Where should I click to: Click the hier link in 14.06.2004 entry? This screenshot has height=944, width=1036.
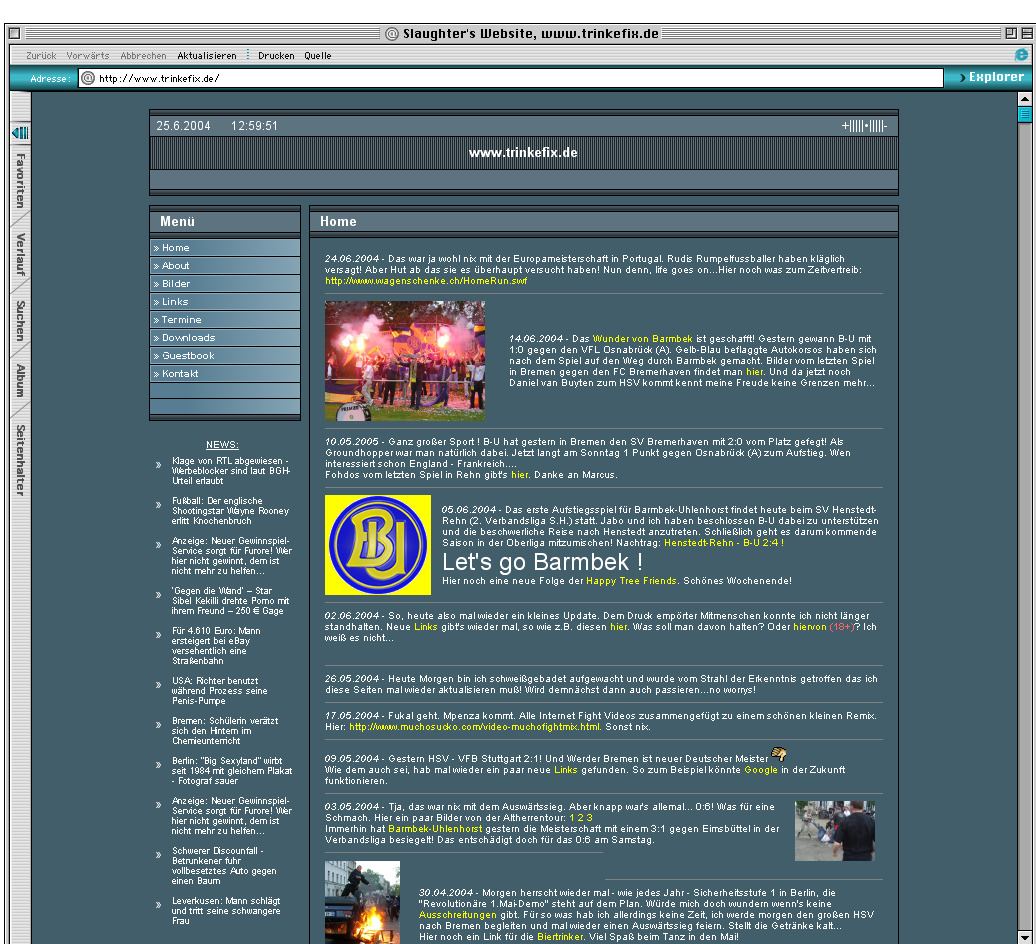pyautogui.click(x=754, y=372)
